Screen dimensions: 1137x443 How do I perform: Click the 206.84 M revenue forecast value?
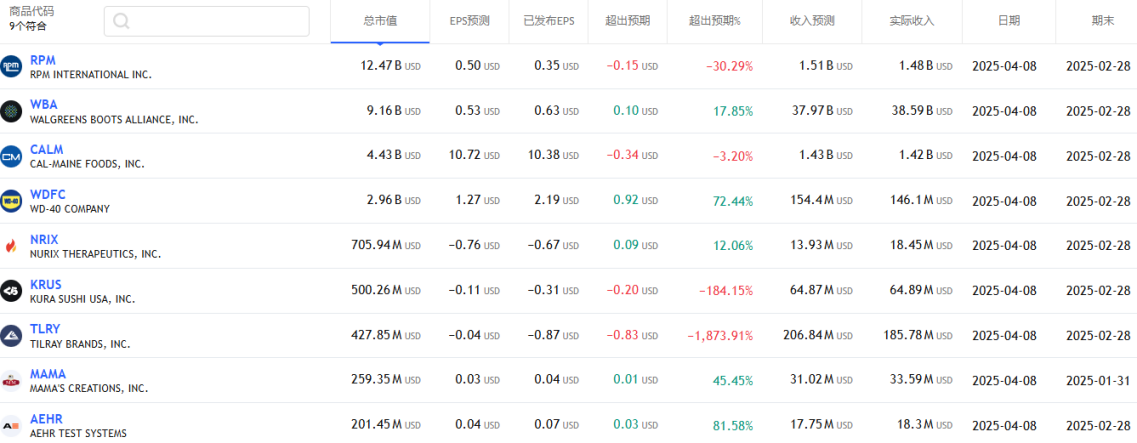(819, 336)
